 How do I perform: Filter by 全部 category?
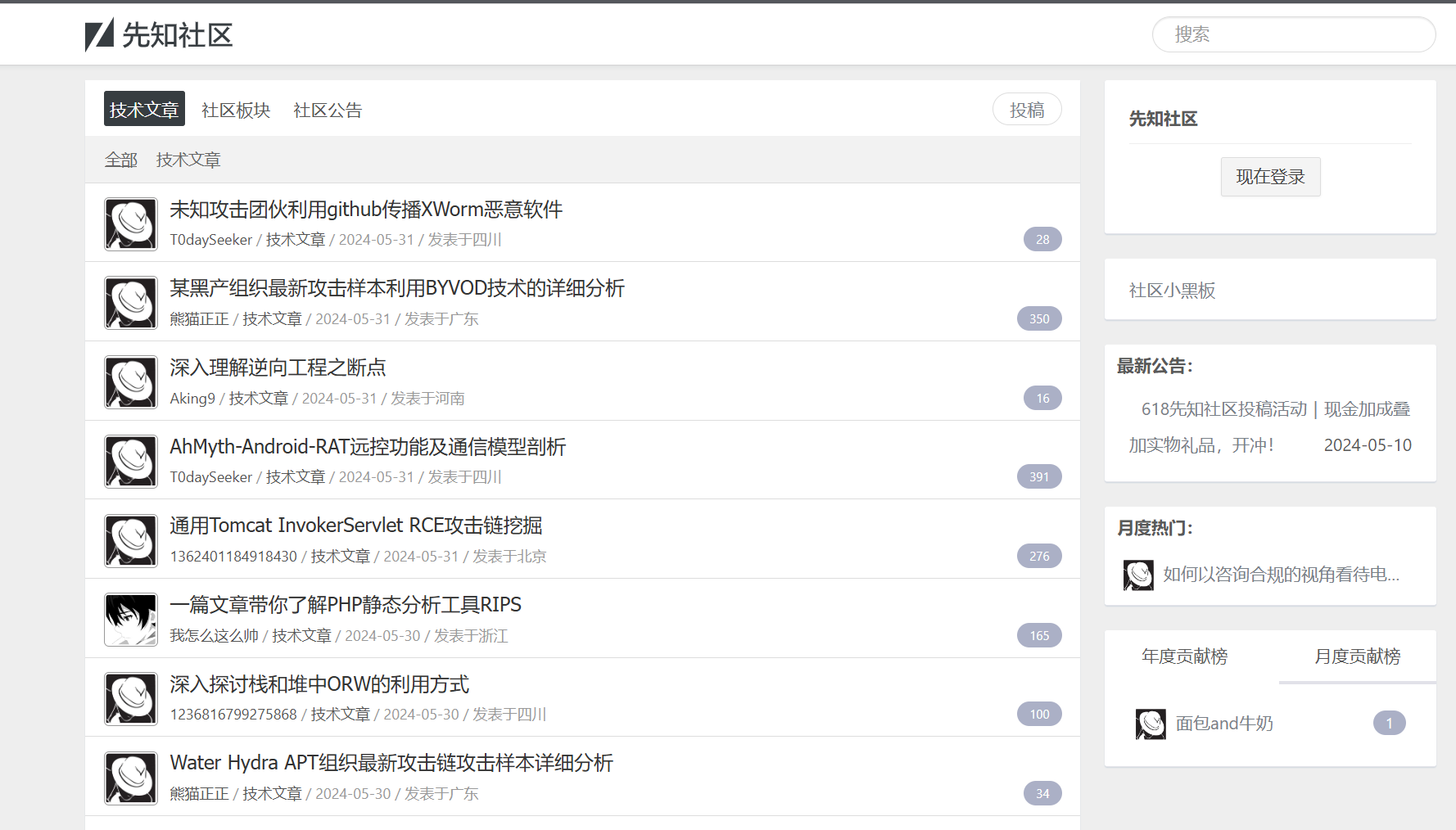pos(121,160)
